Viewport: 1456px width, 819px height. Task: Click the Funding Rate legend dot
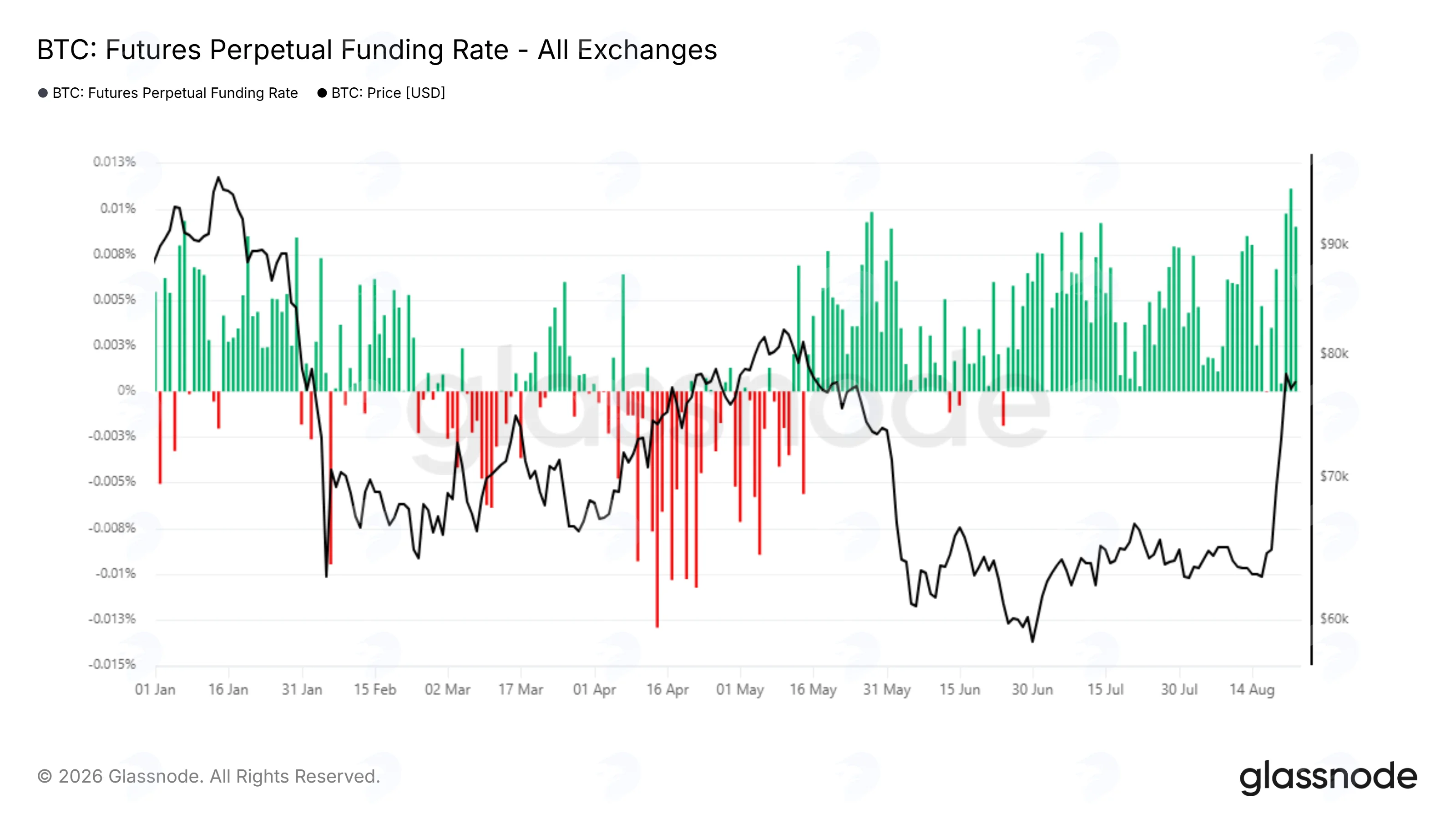tap(43, 93)
